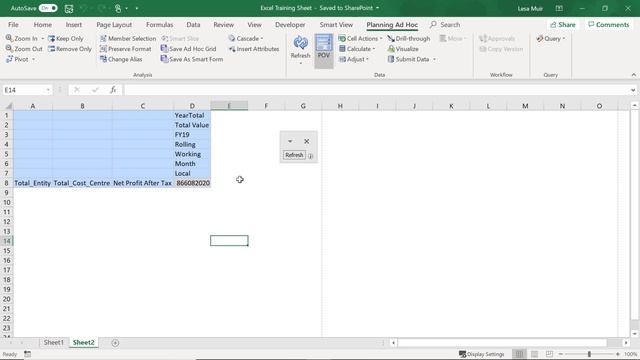Close the floating POV toolbar
The width and height of the screenshot is (640, 360).
tap(307, 141)
